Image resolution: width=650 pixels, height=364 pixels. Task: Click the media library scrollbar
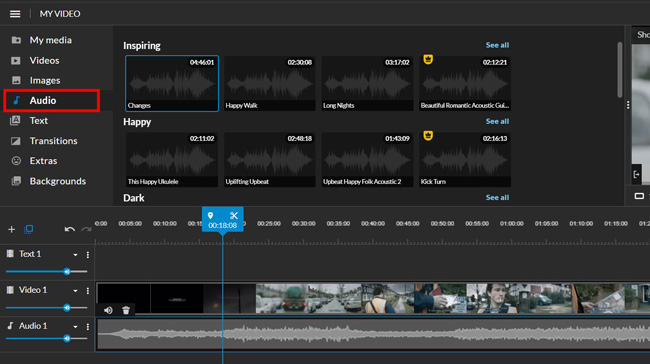coord(620,70)
